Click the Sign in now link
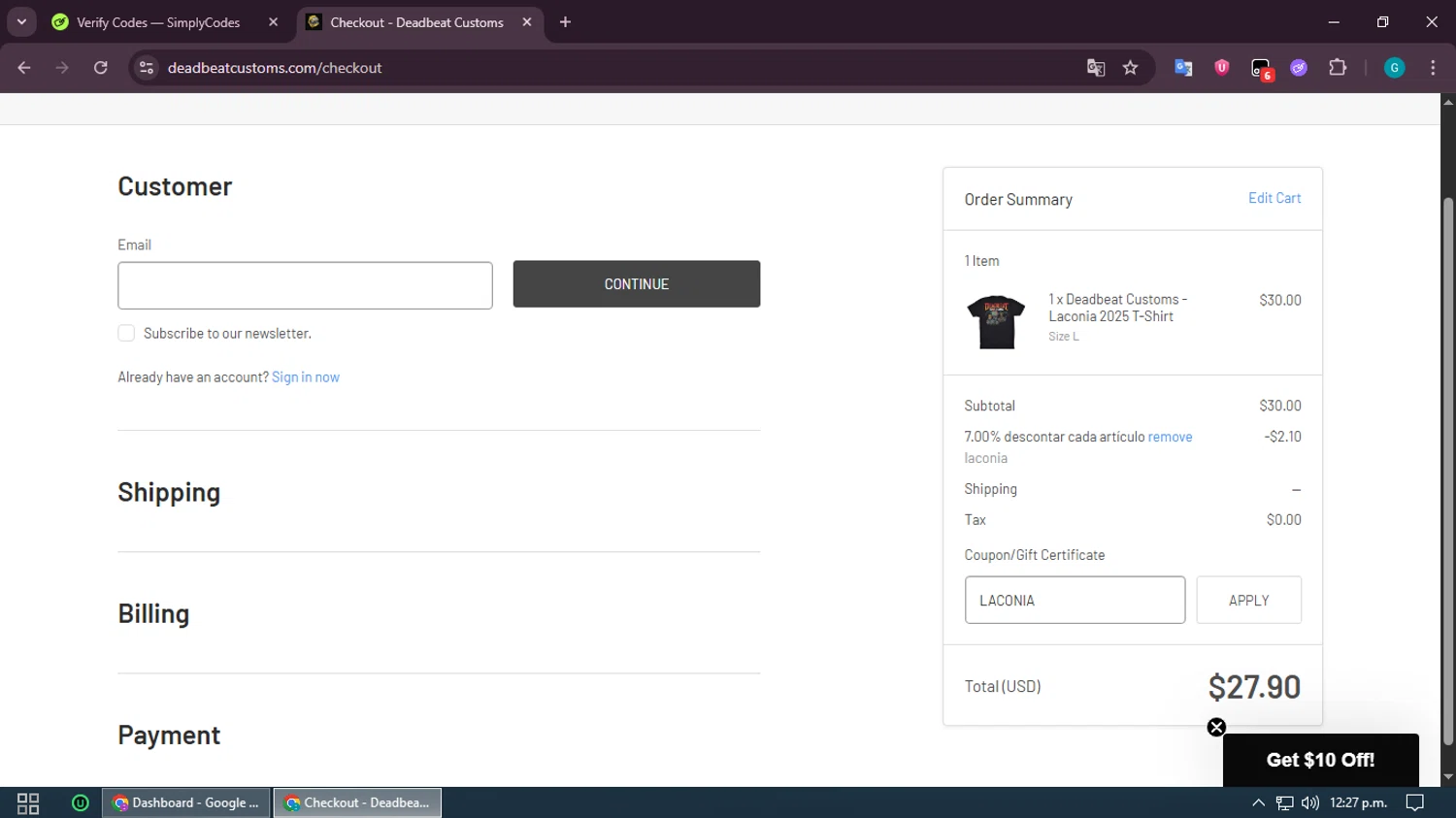1456x818 pixels. coord(306,377)
